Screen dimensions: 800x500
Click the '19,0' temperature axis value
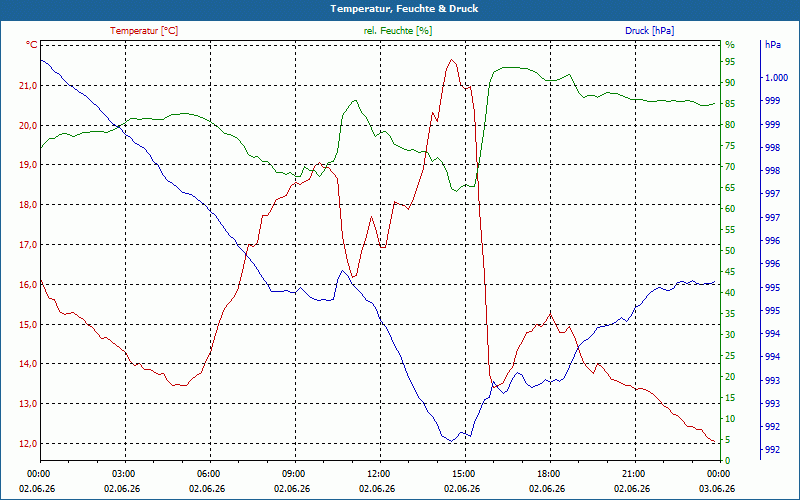29,165
